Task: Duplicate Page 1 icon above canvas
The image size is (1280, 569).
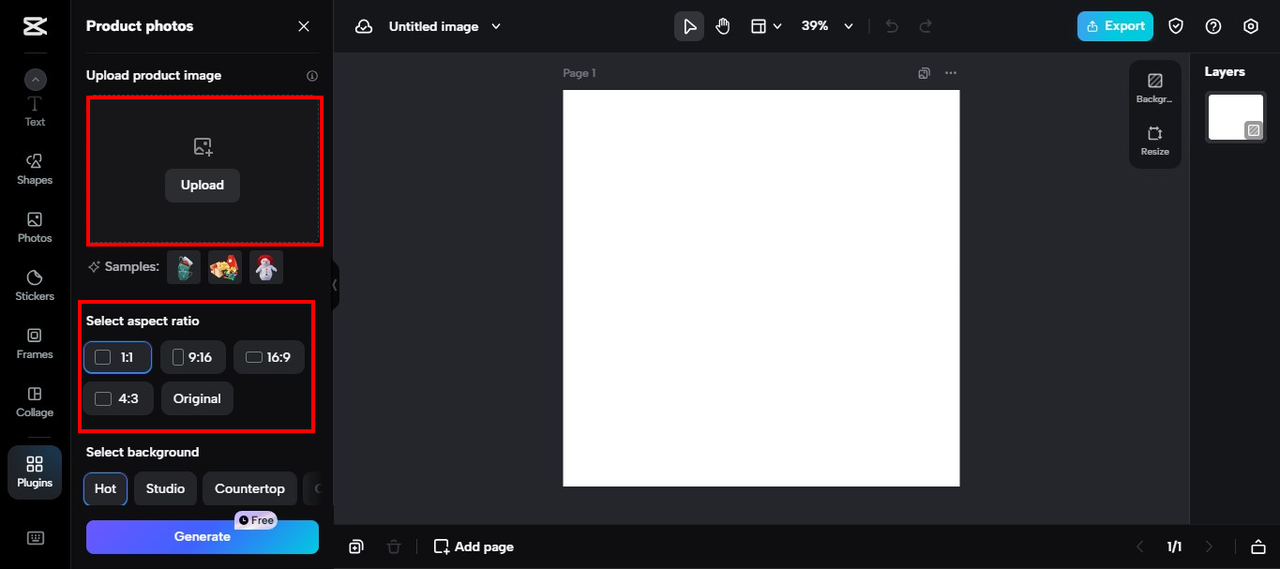Action: click(x=924, y=73)
